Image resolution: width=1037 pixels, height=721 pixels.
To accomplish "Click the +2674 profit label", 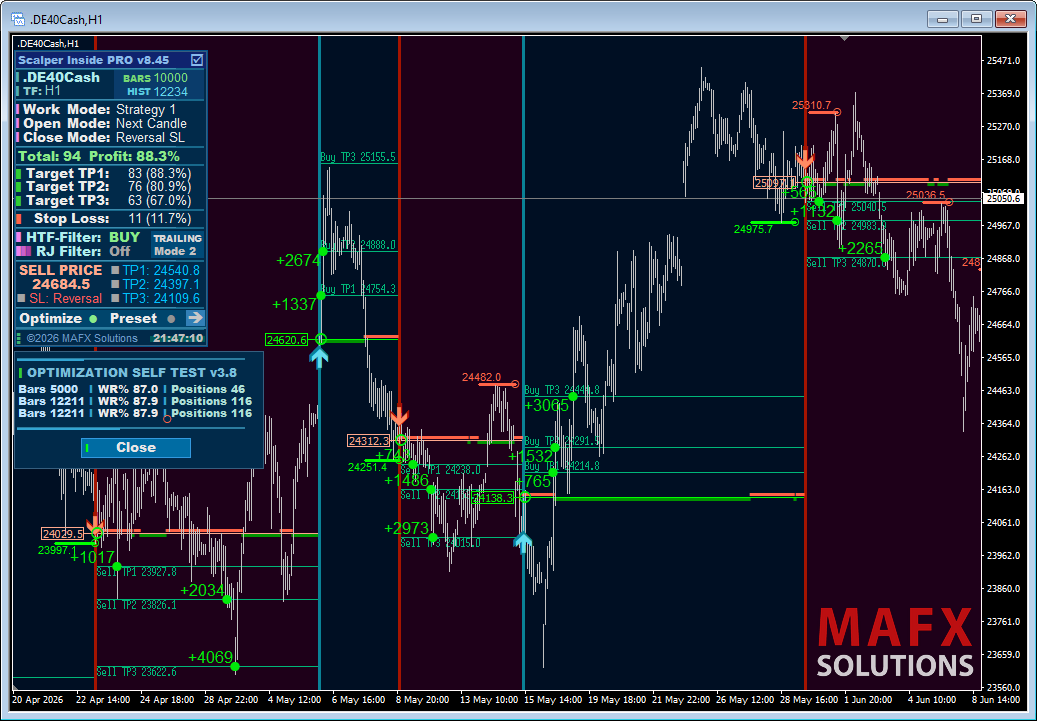I will click(298, 261).
